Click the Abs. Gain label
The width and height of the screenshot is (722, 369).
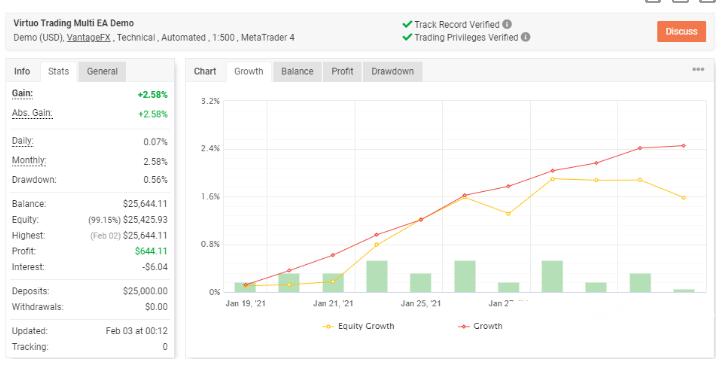[x=32, y=113]
